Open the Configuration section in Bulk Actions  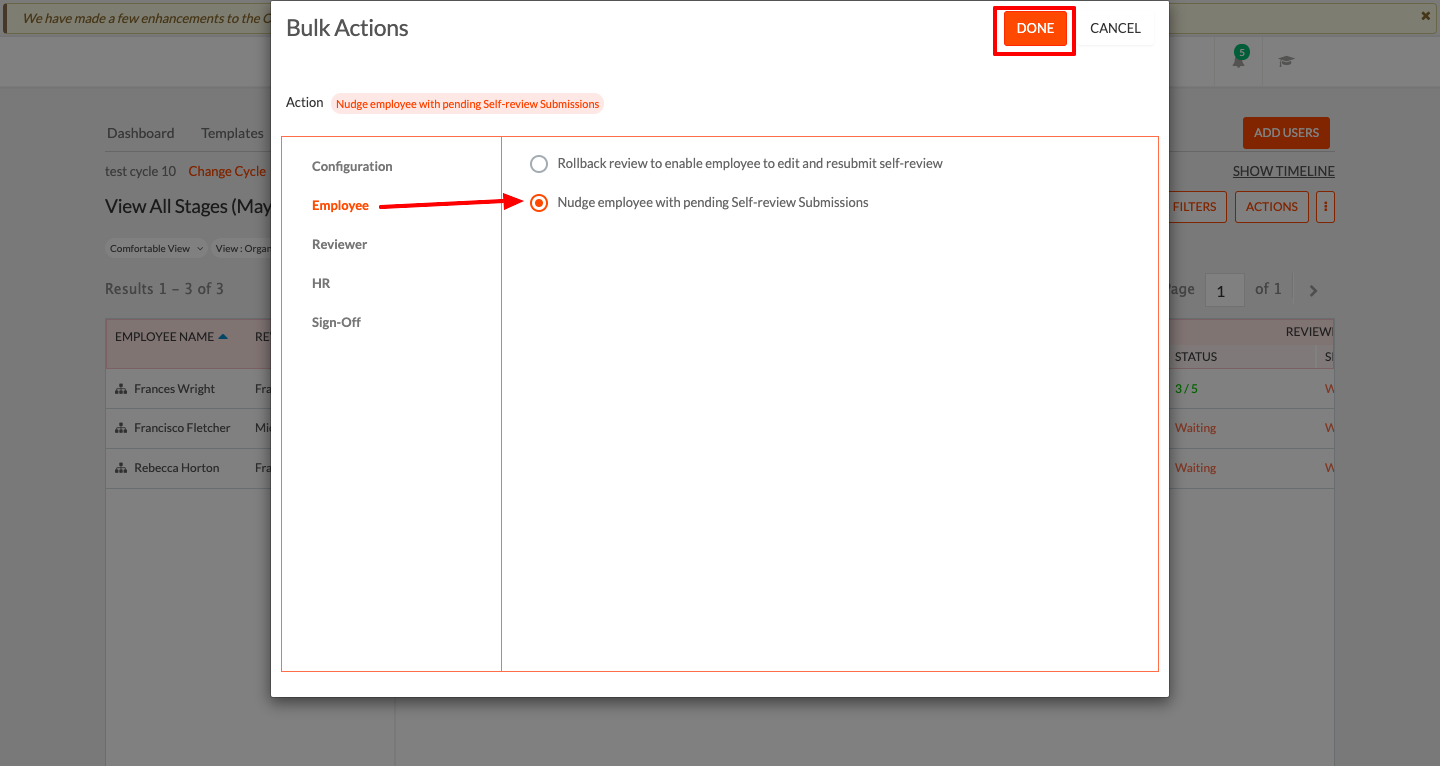click(352, 166)
